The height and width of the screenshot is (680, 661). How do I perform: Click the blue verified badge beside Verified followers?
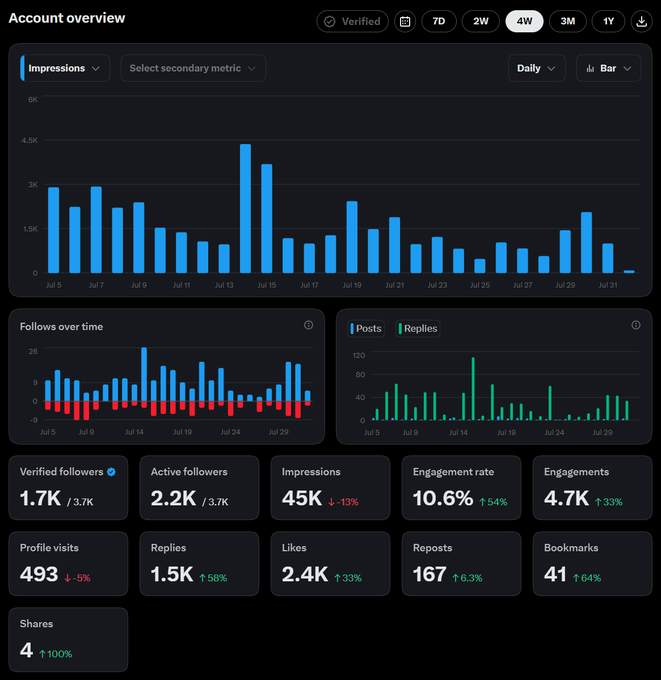tap(111, 472)
